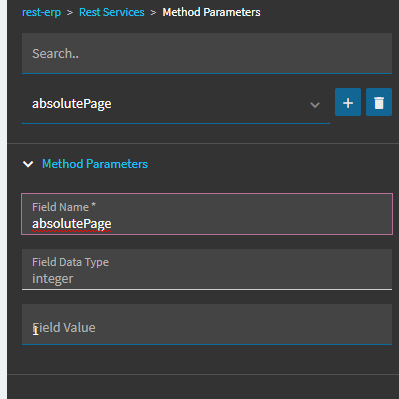Click the blue Method Parameters section heading
Image resolution: width=399 pixels, height=399 pixels.
(x=95, y=164)
